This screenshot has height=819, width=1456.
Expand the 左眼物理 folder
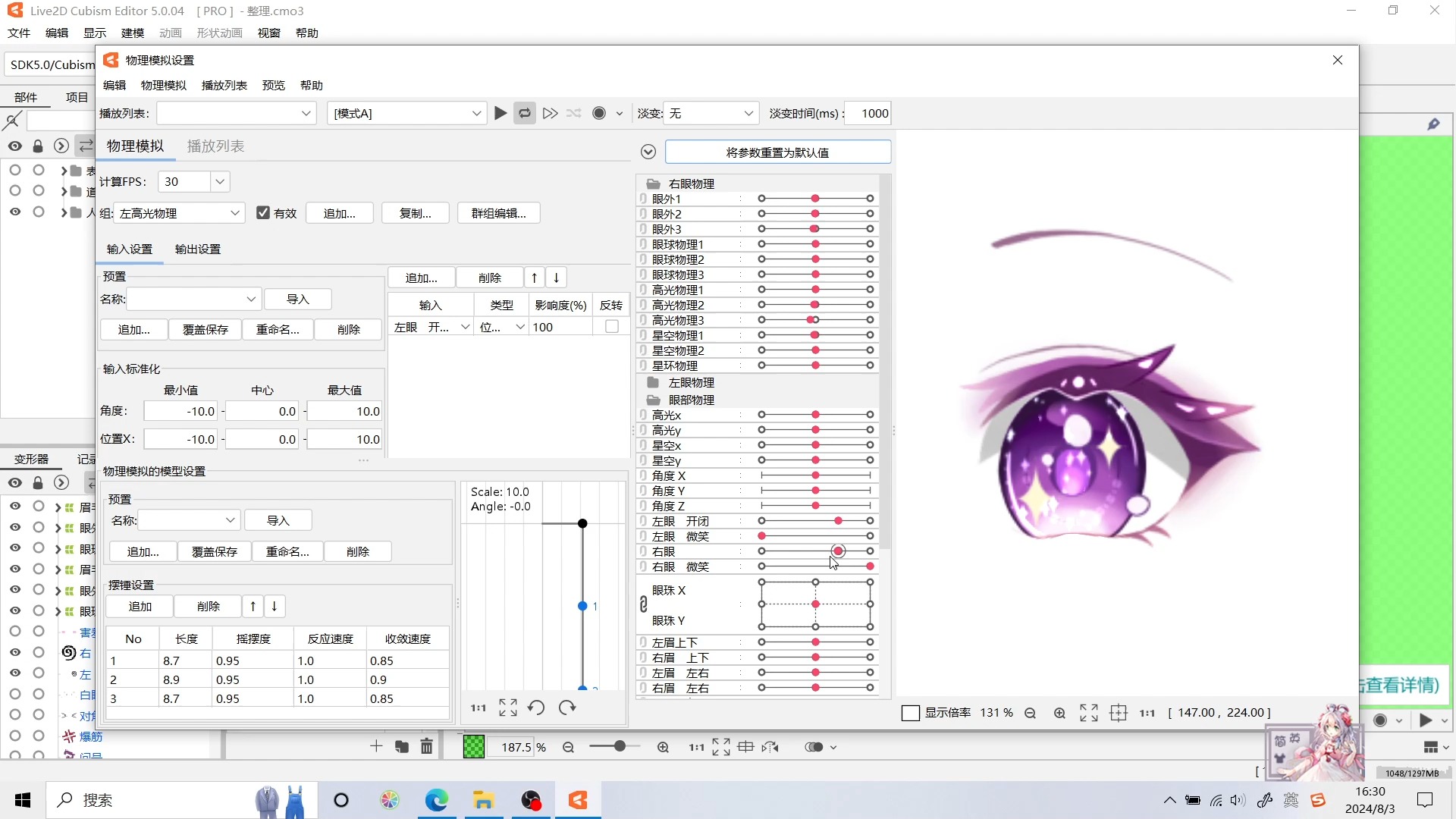point(652,383)
